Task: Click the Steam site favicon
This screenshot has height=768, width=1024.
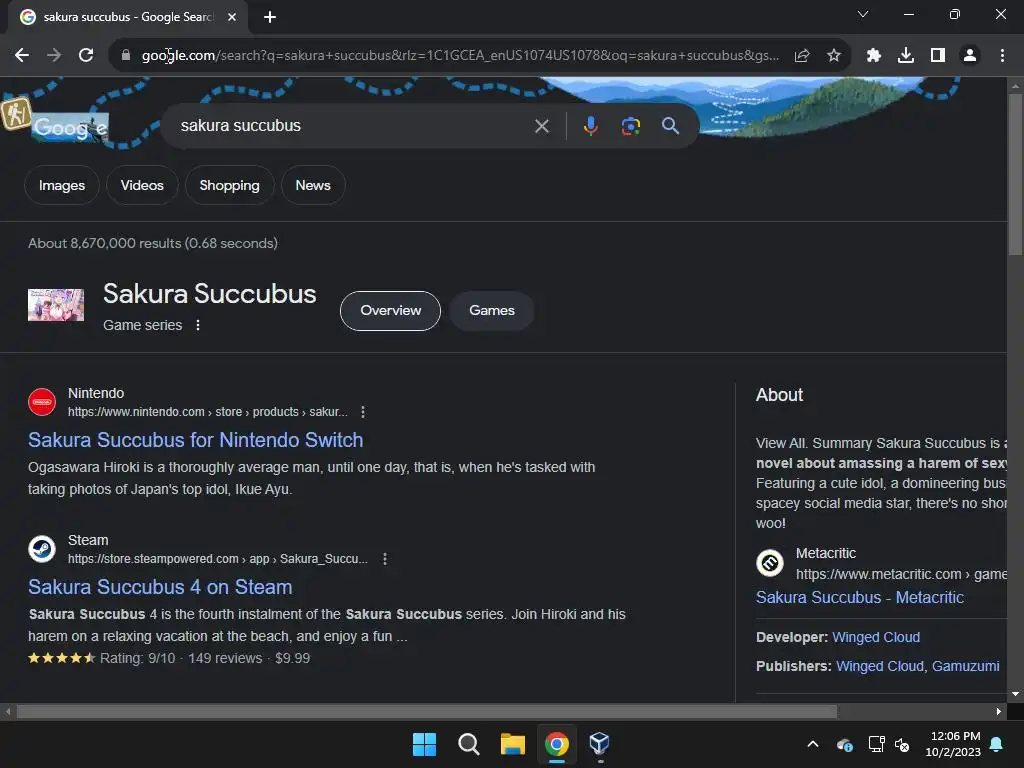Action: (42, 549)
